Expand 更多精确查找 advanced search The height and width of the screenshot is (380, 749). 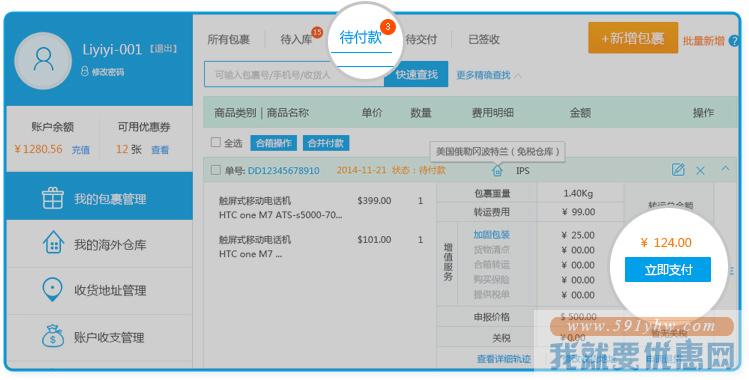(488, 75)
